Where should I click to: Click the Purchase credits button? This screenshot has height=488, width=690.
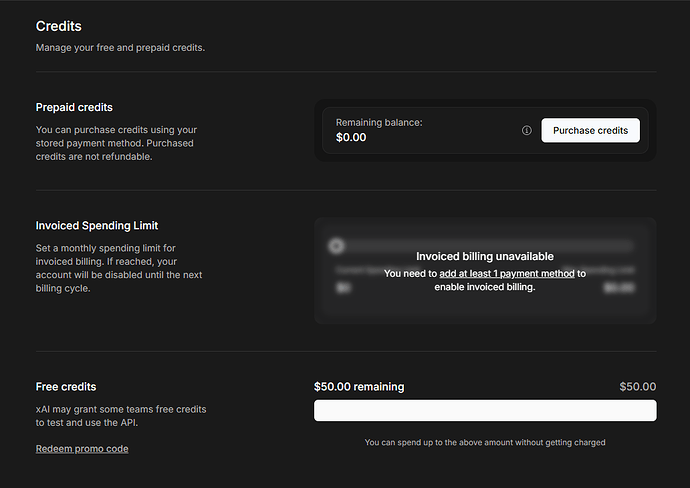click(590, 130)
